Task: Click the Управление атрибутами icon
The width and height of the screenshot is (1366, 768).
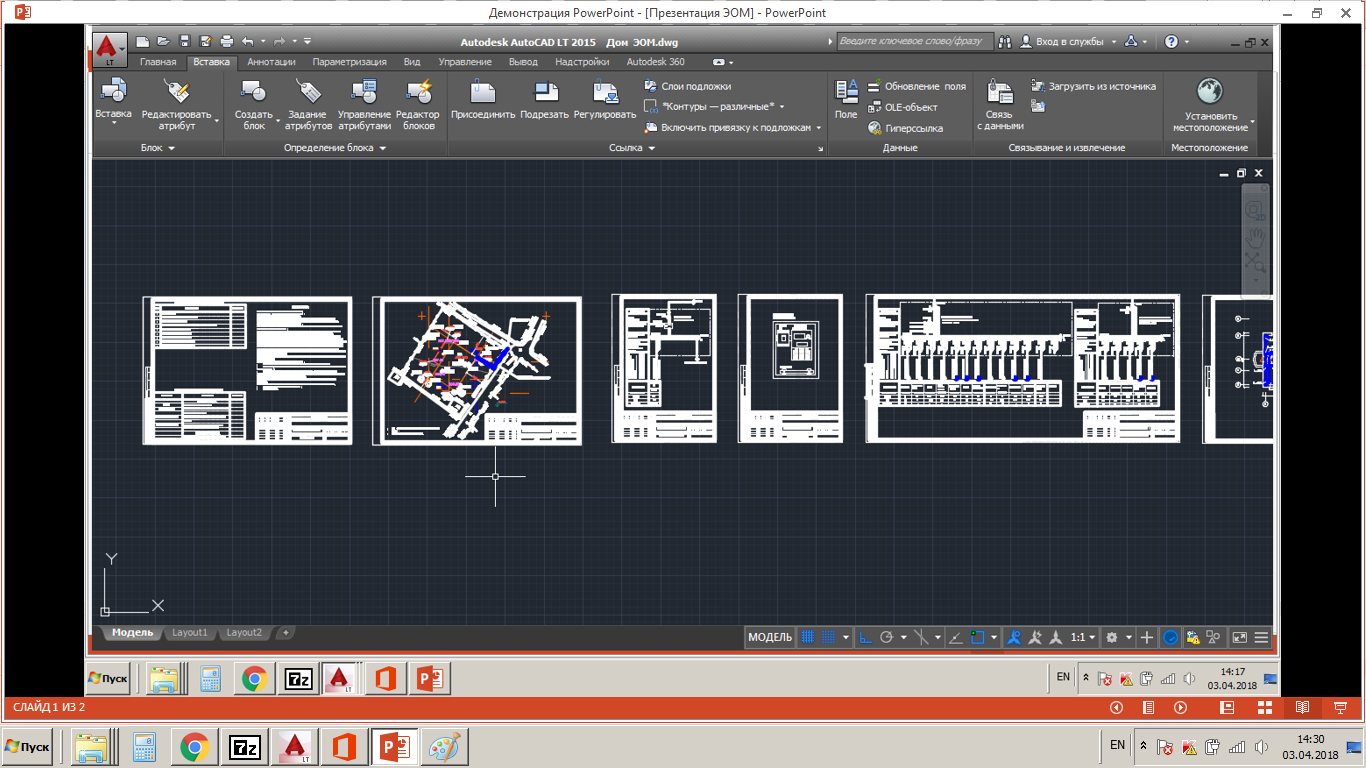Action: tap(364, 93)
